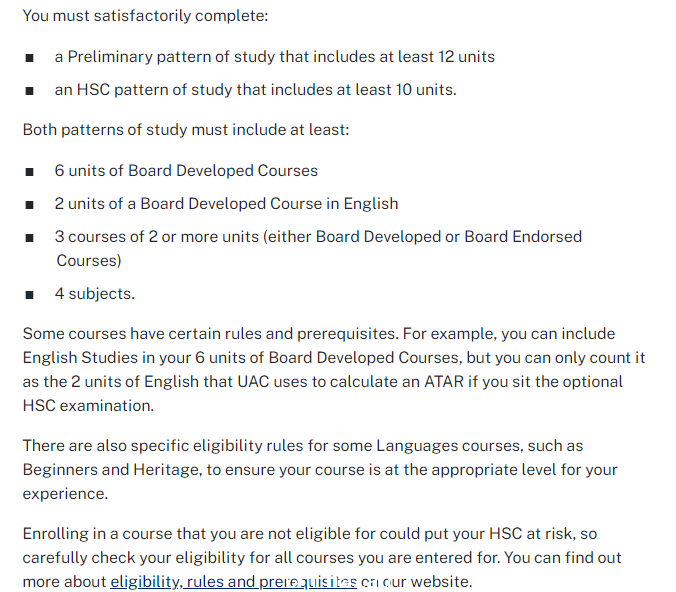Viewport: 676px width, 592px height.
Task: Click 'Both patterns of study must include' line
Action: click(186, 130)
